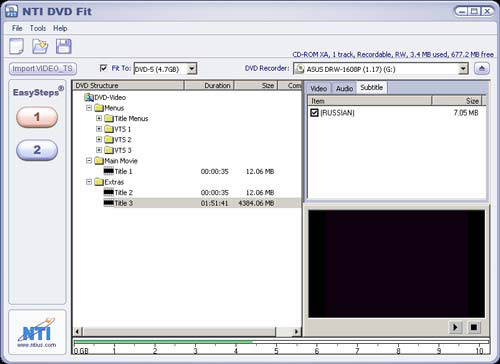Click the 4384.06 MB size value

pyautogui.click(x=256, y=203)
